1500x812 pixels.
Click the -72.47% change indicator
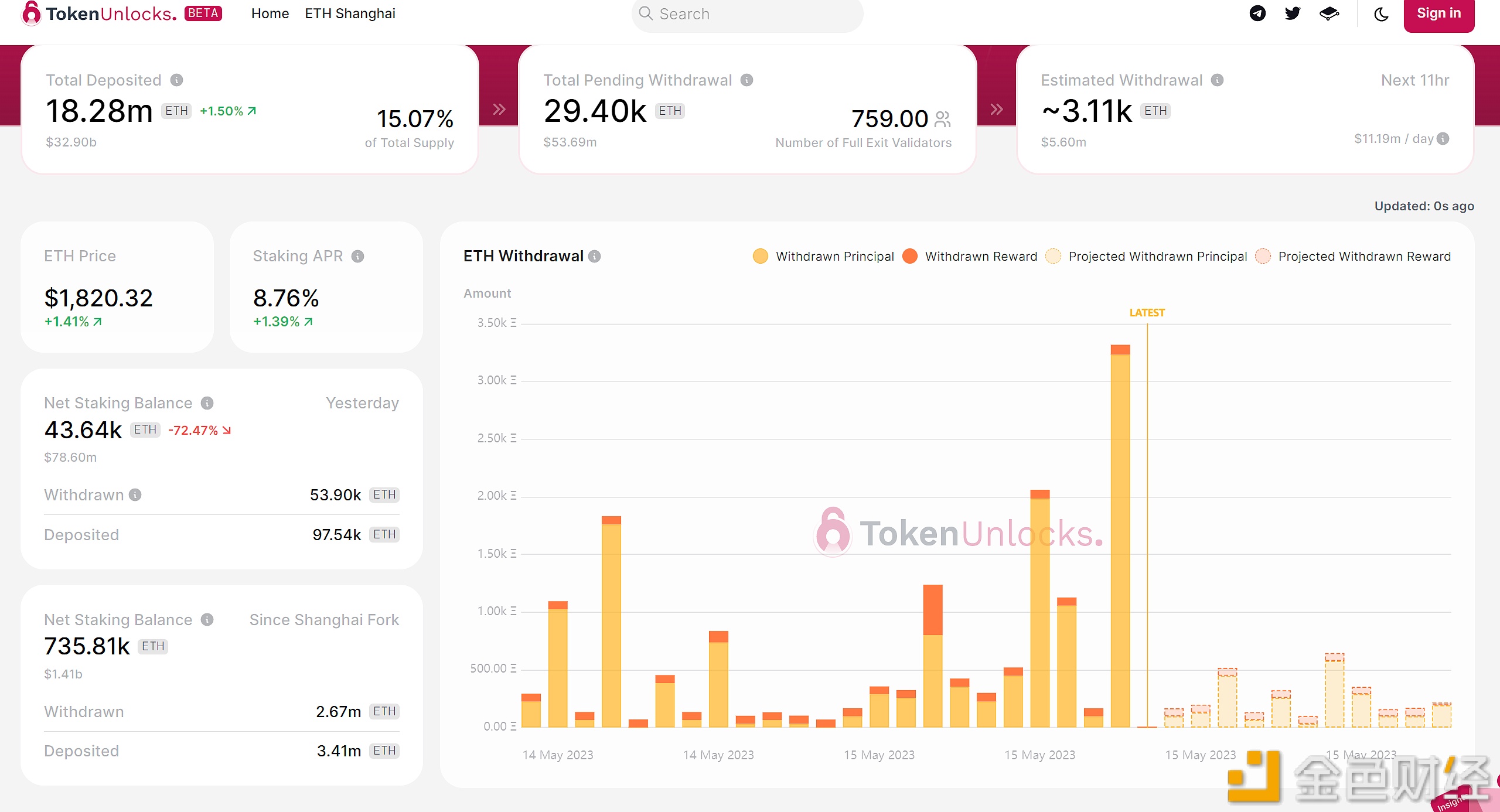tap(200, 431)
